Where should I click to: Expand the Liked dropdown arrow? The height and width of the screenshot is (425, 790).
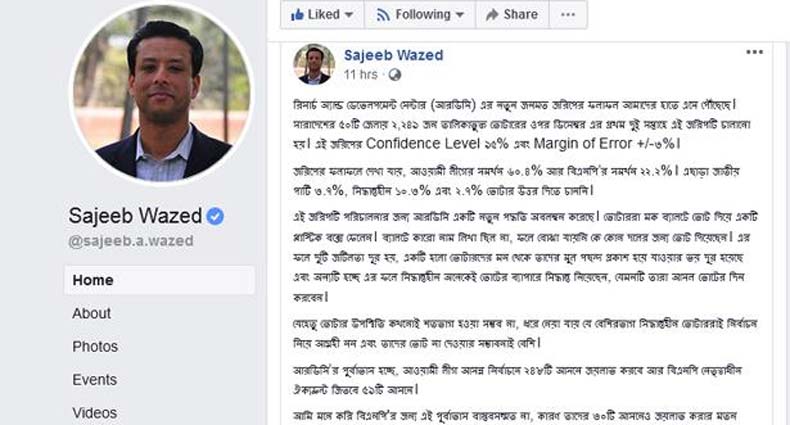click(x=348, y=15)
